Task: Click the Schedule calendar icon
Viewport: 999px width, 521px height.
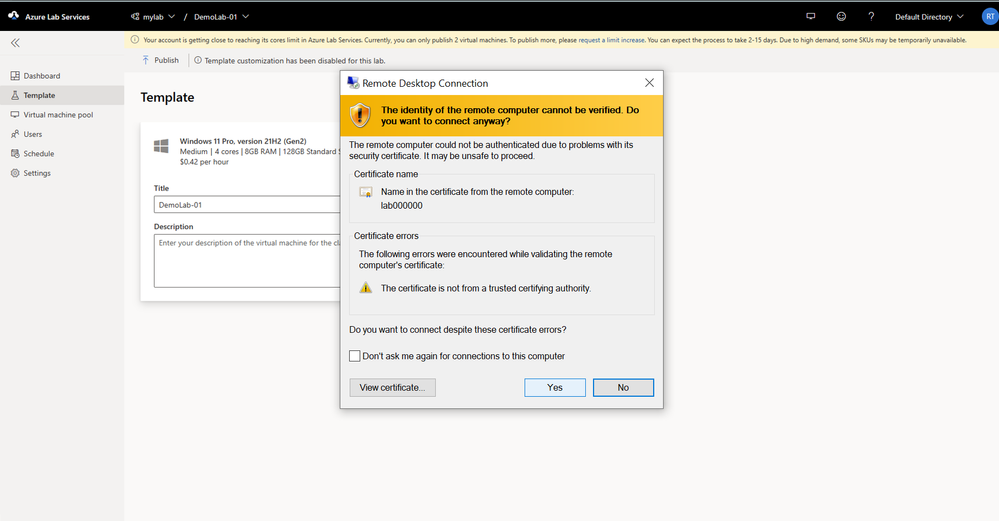Action: [x=15, y=153]
